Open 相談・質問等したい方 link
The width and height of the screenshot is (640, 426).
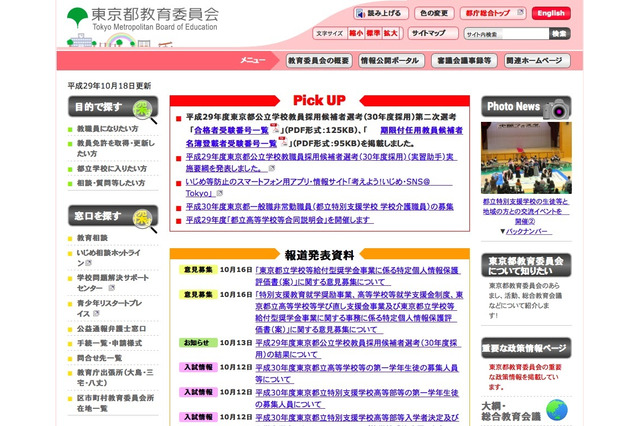coord(111,183)
